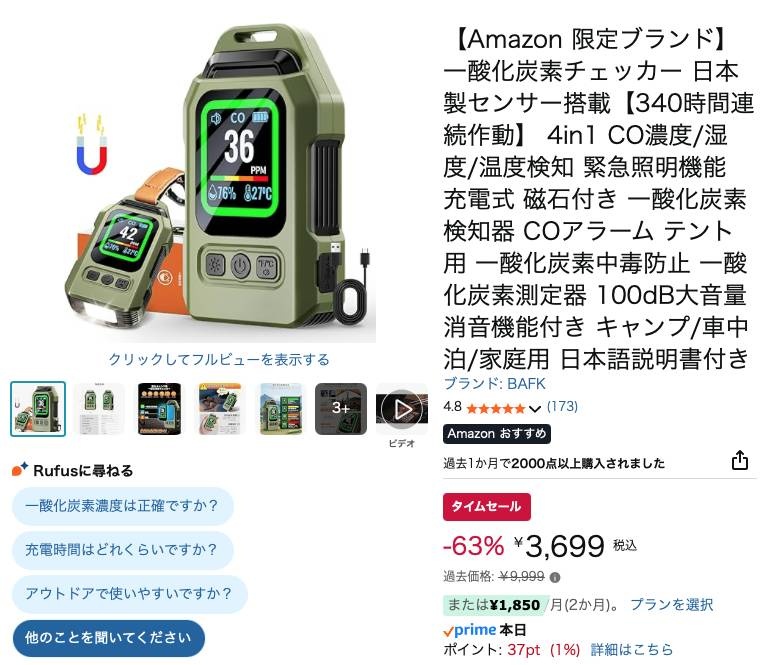Viewport: 775px width, 665px height.
Task: Click the 他のことを聞いてください button
Action: point(108,638)
